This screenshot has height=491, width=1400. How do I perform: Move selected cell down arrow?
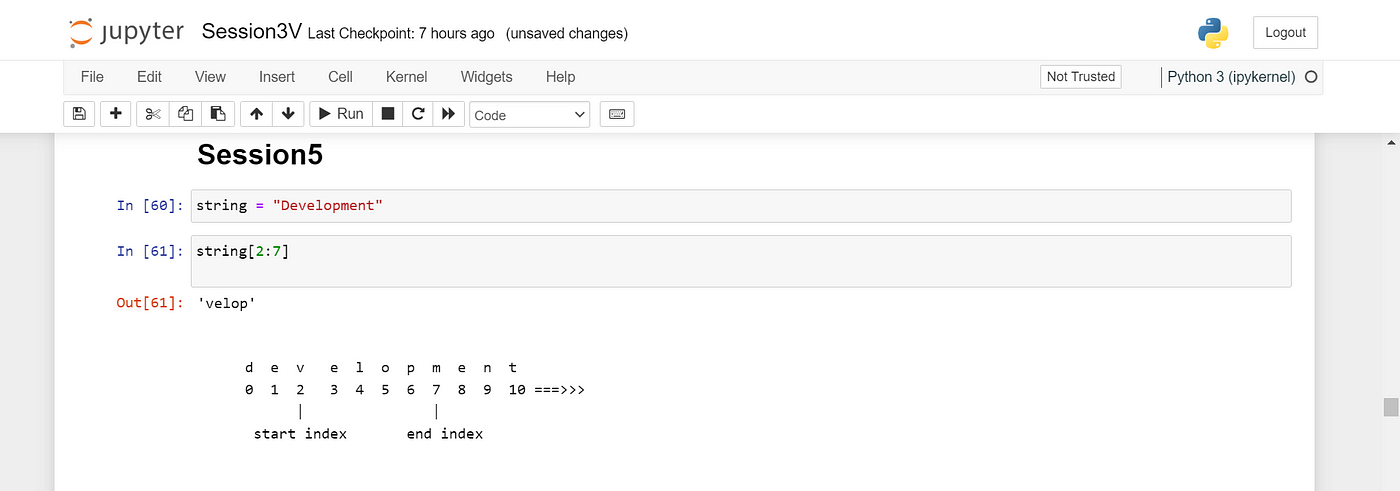(288, 114)
